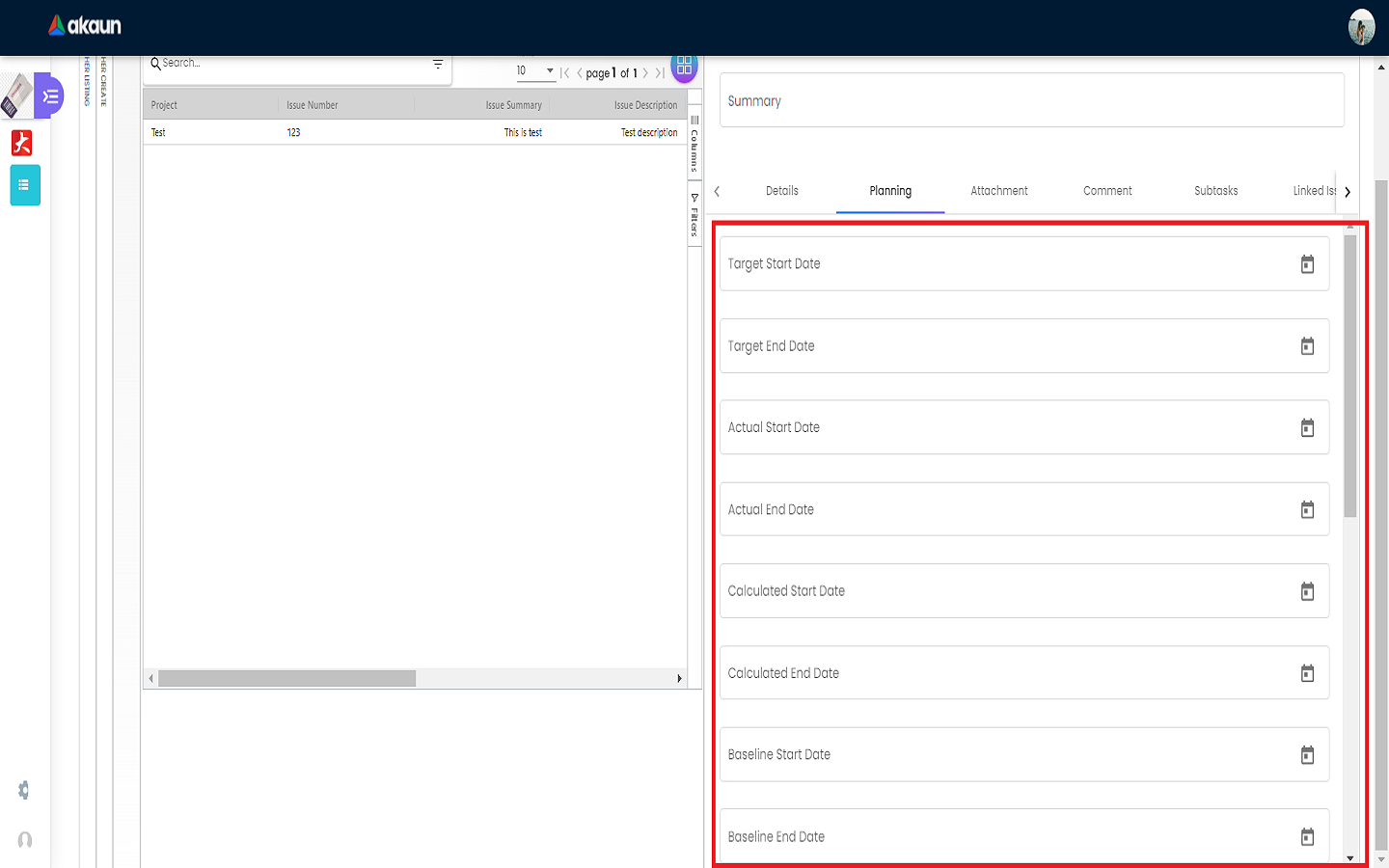Open calendar for Target Start Date
This screenshot has height=868, width=1389.
point(1307,264)
